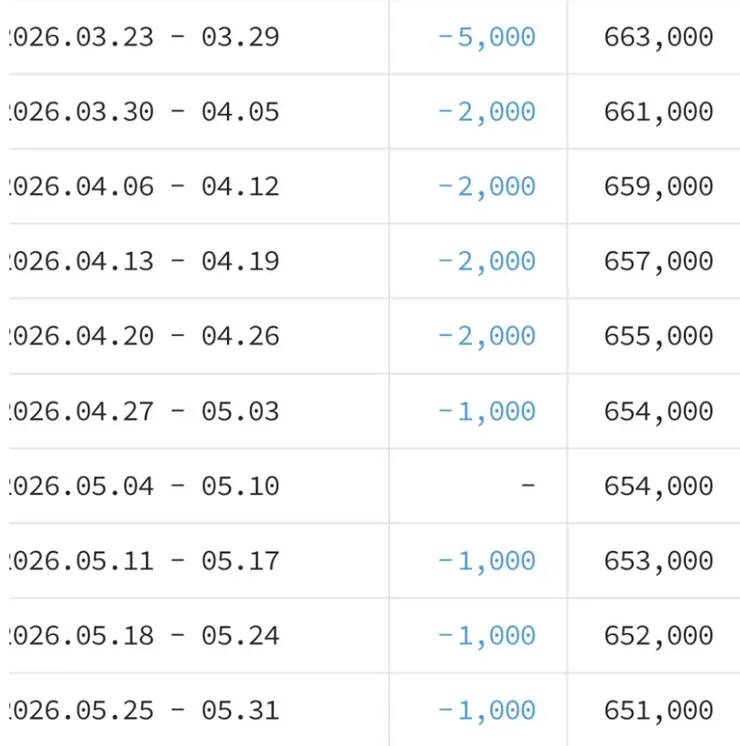Click the dash in the 05.04 row
Image resolution: width=740 pixels, height=746 pixels.
coord(528,486)
